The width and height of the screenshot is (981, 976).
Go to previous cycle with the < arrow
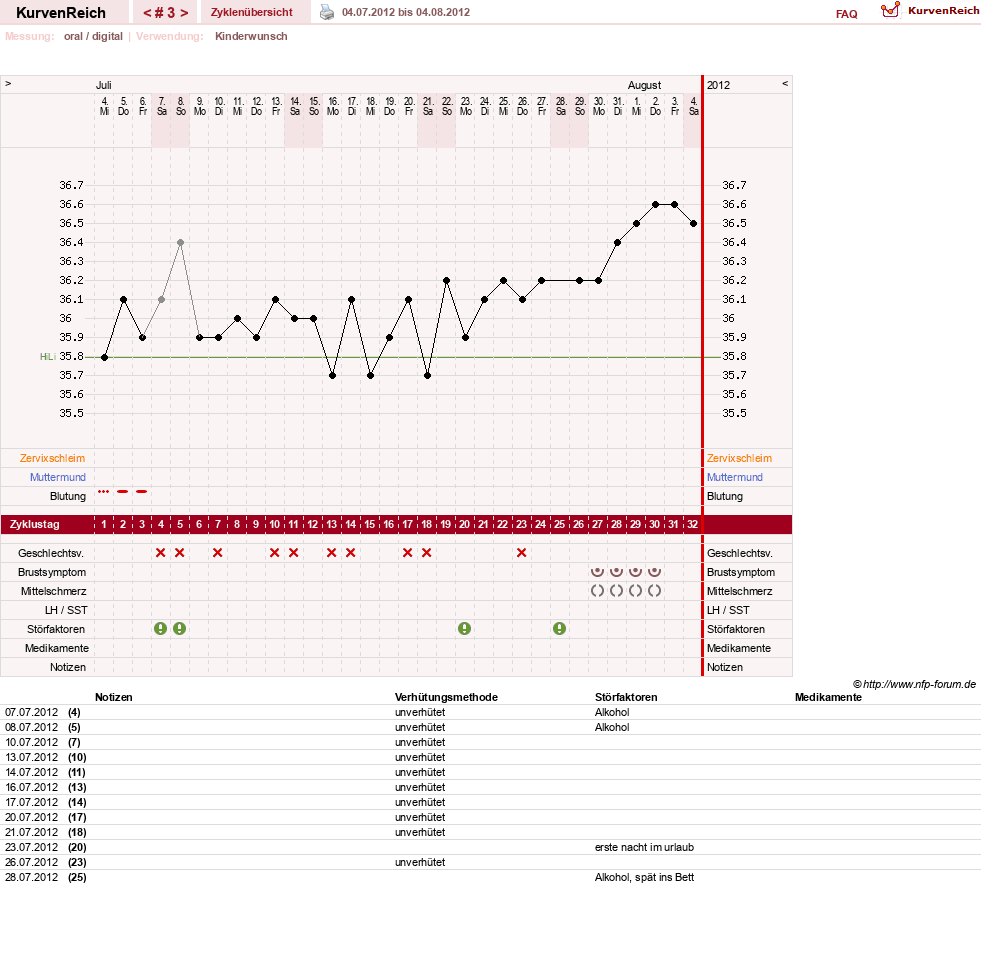coord(147,13)
